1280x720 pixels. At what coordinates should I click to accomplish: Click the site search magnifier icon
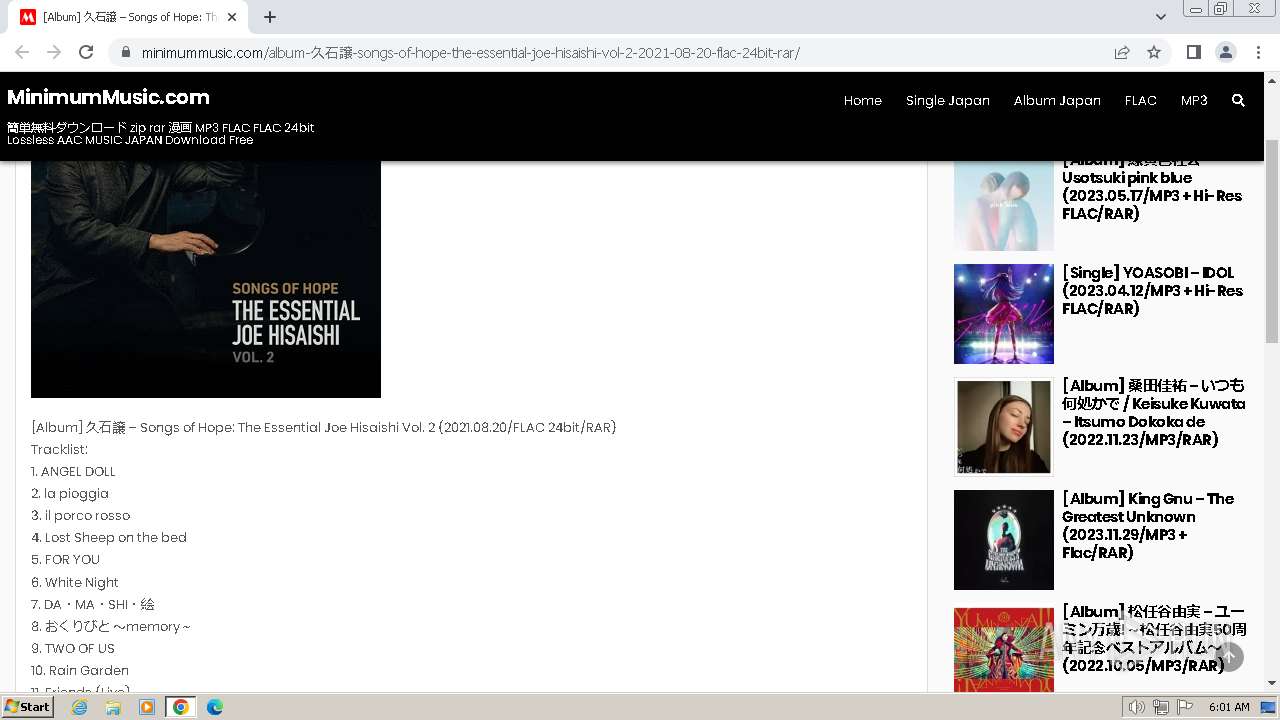[1238, 100]
